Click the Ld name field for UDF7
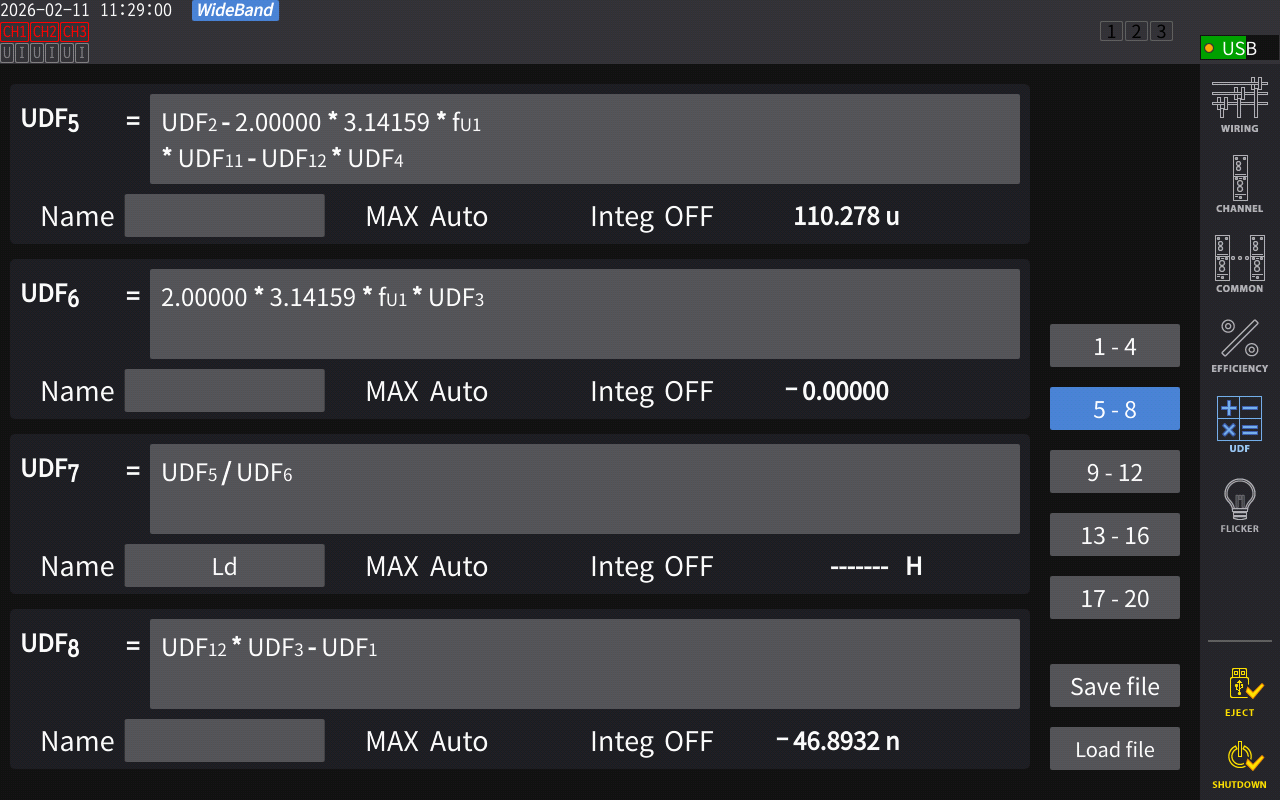The image size is (1280, 800). (x=224, y=566)
